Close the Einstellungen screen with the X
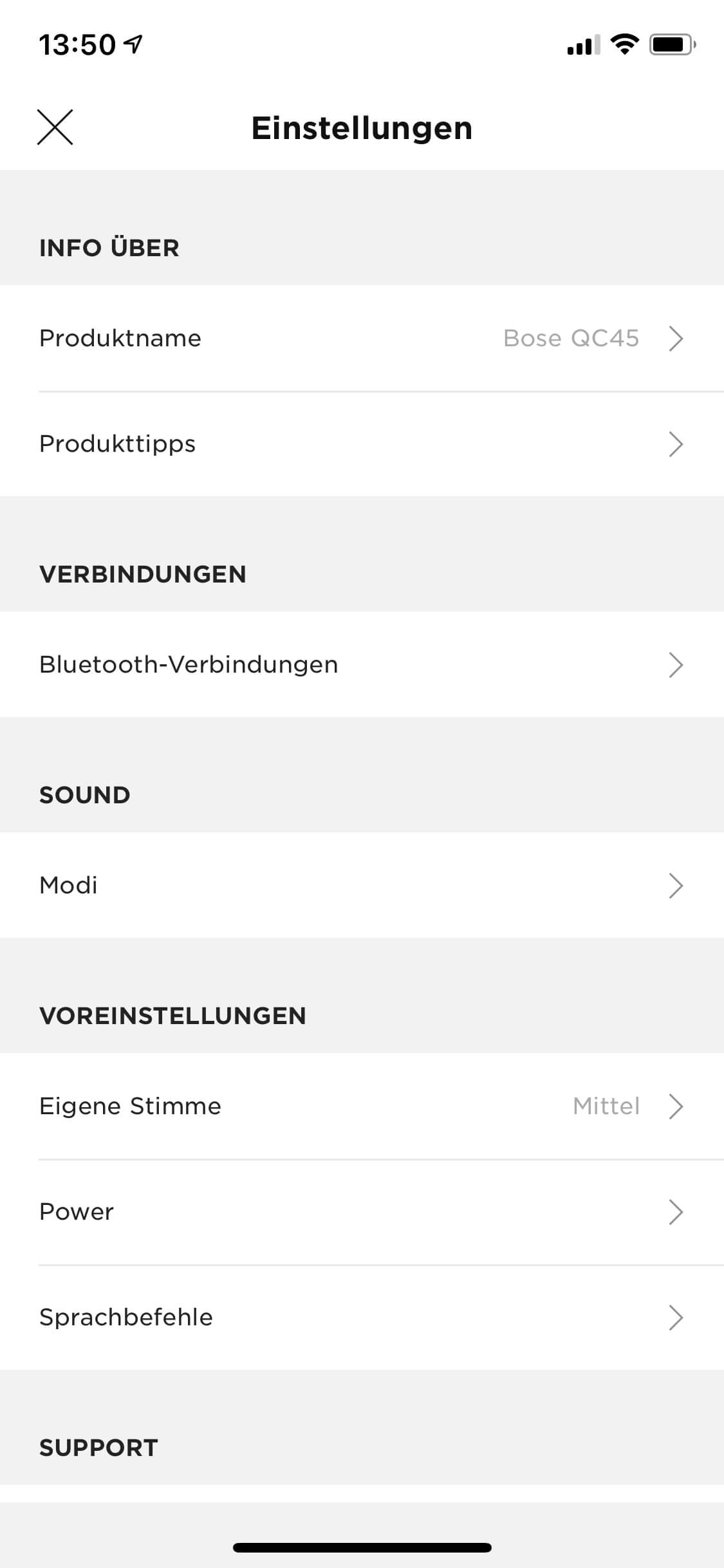Screen dimensions: 724x1568 click(x=55, y=127)
